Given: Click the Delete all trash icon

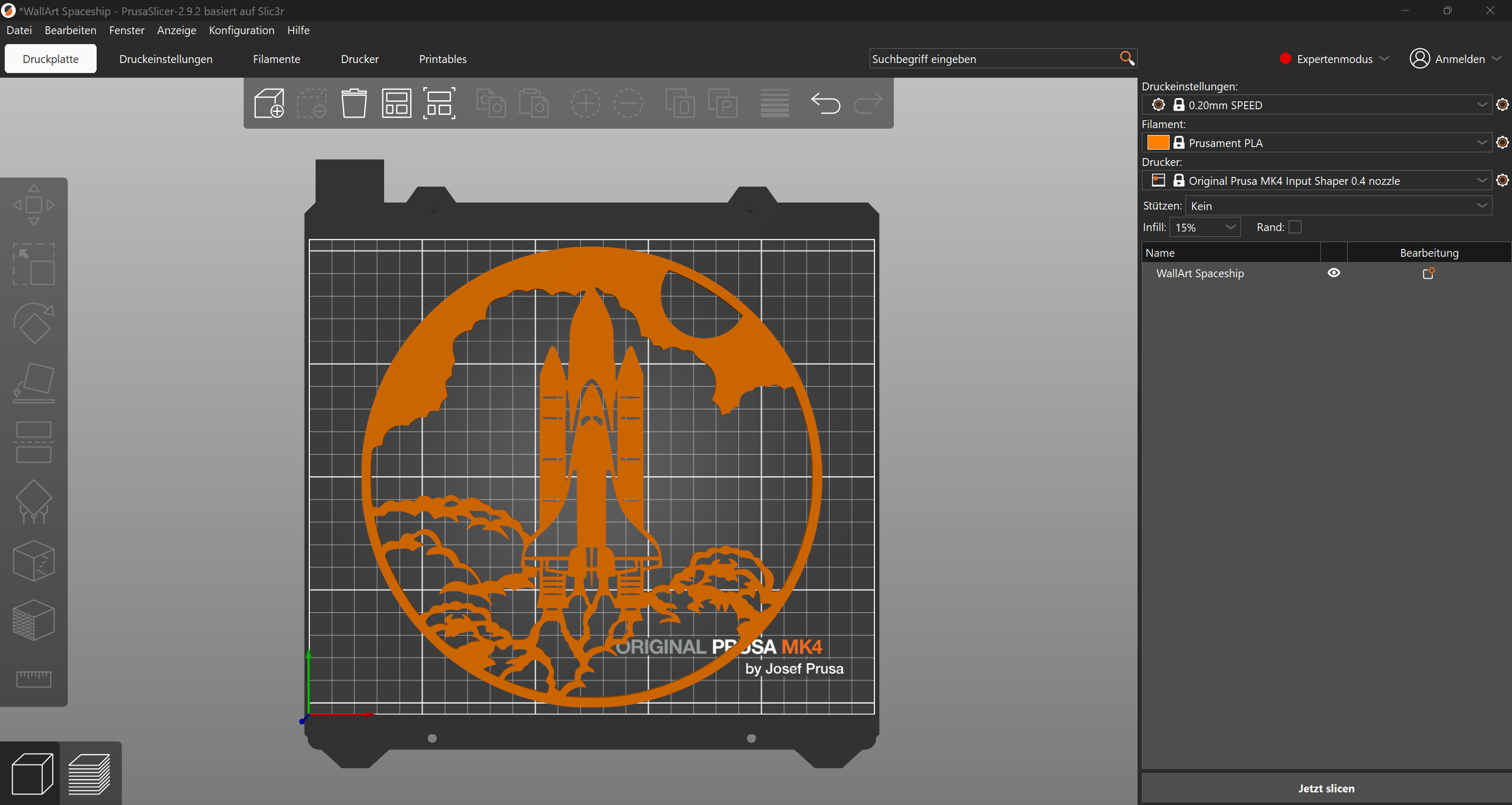Looking at the screenshot, I should click(x=354, y=103).
